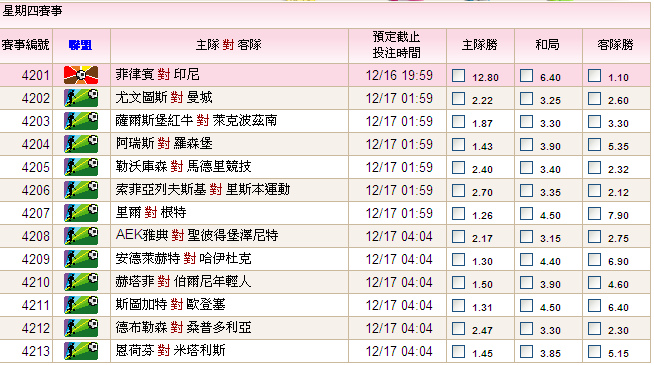The image size is (654, 365).
Task: Click match text 斯圖加特 對 歐登塞
Action: pyautogui.click(x=171, y=305)
